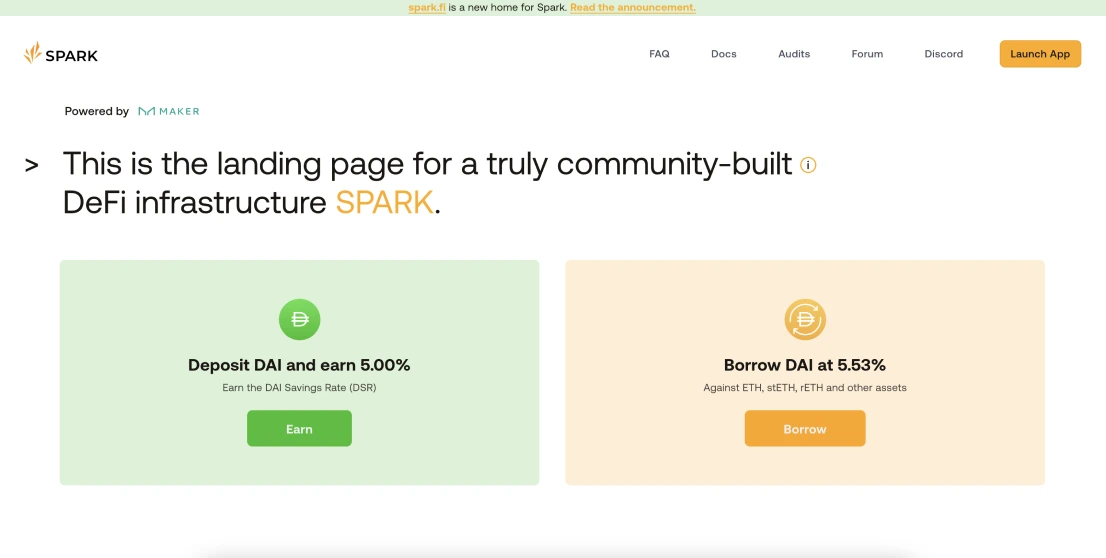Click the Powered by label

point(97,111)
